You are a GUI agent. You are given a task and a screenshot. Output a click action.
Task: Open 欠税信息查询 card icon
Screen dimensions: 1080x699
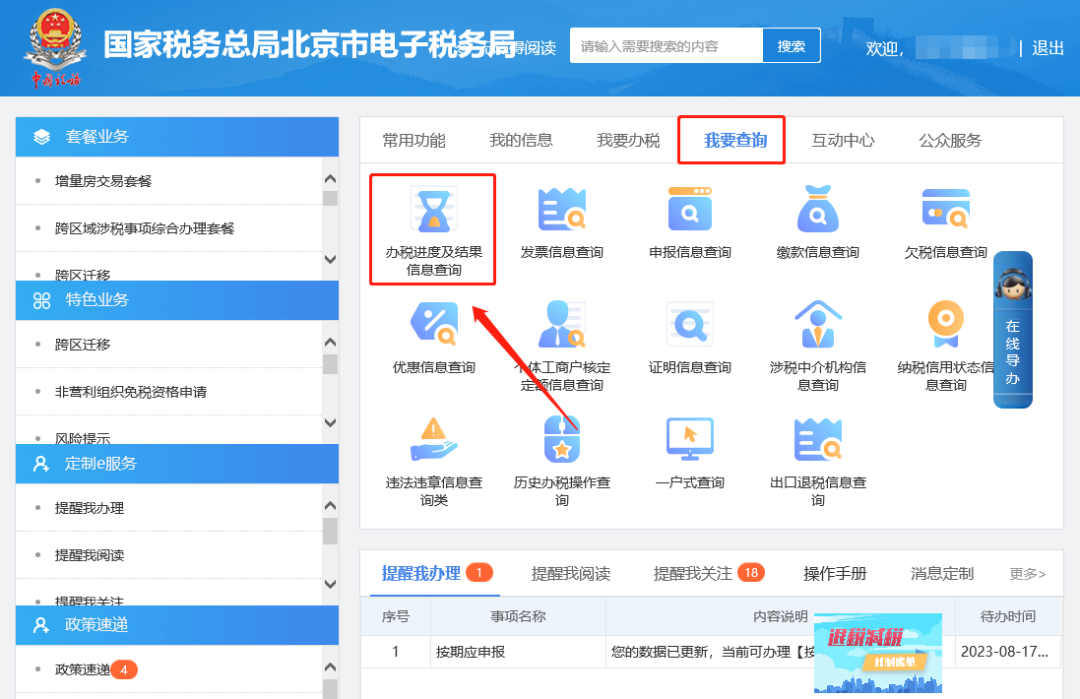pos(946,209)
